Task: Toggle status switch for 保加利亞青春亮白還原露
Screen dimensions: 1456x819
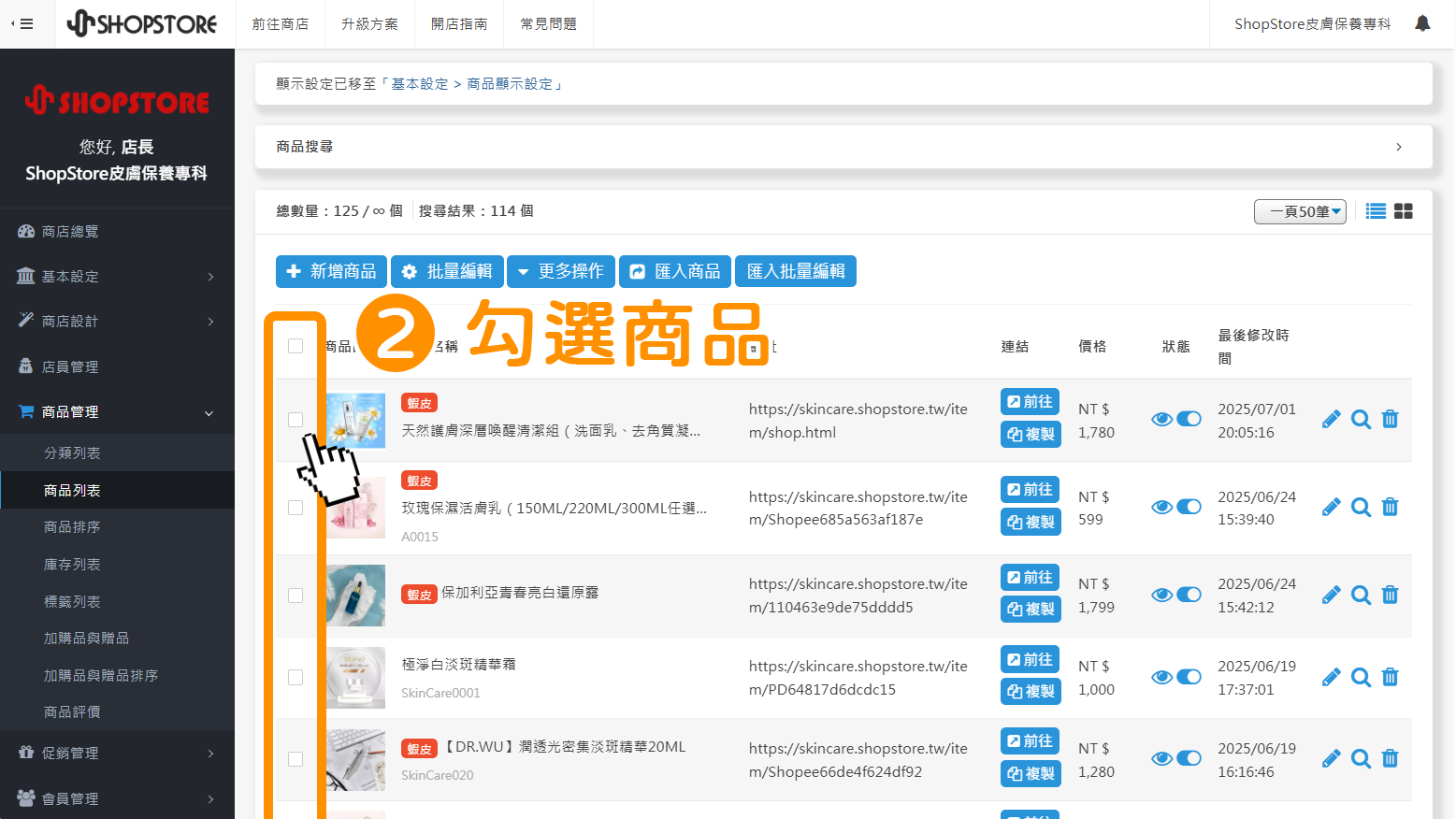Action: pos(1189,595)
